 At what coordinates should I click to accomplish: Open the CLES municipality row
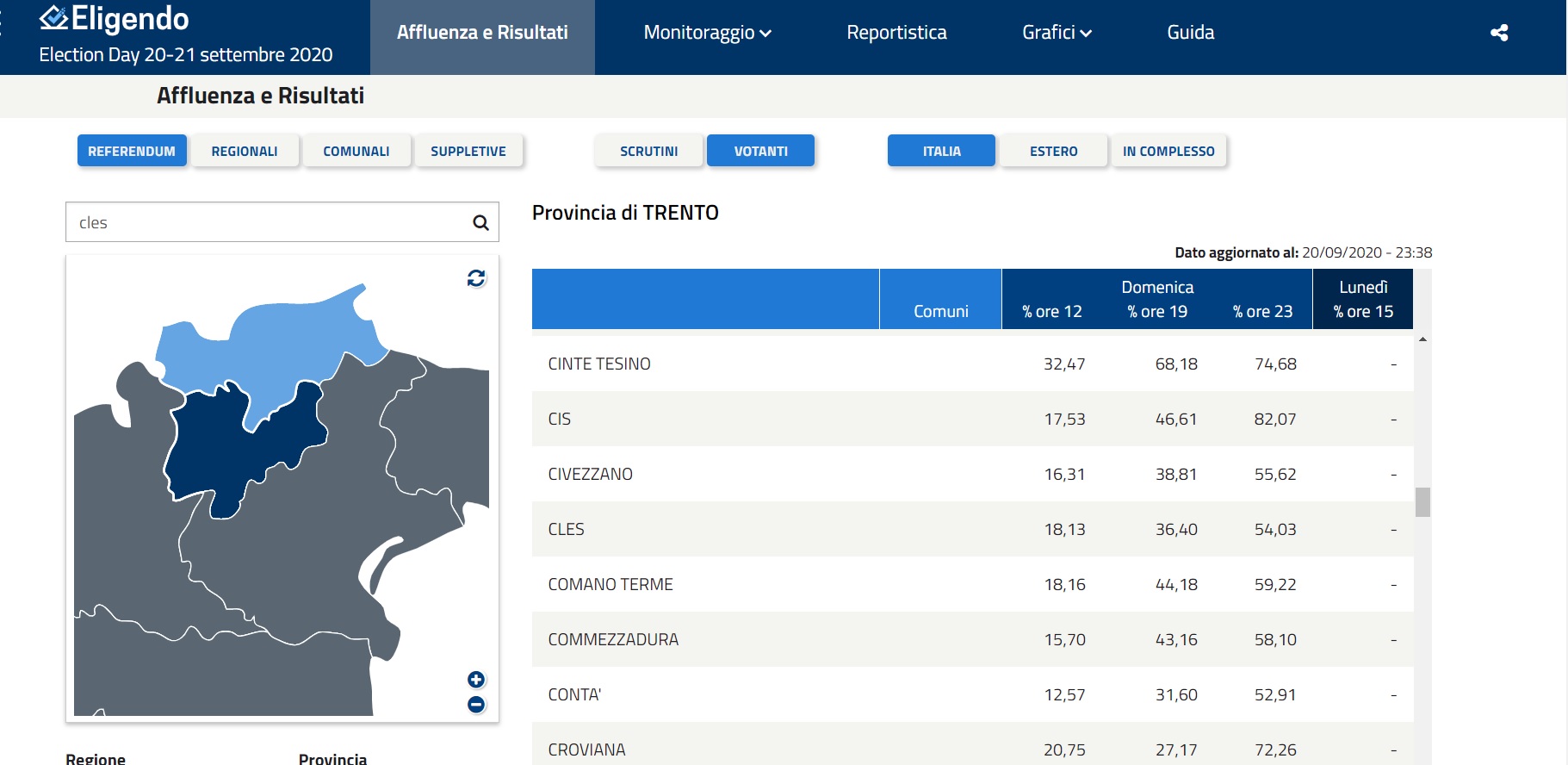tap(567, 529)
